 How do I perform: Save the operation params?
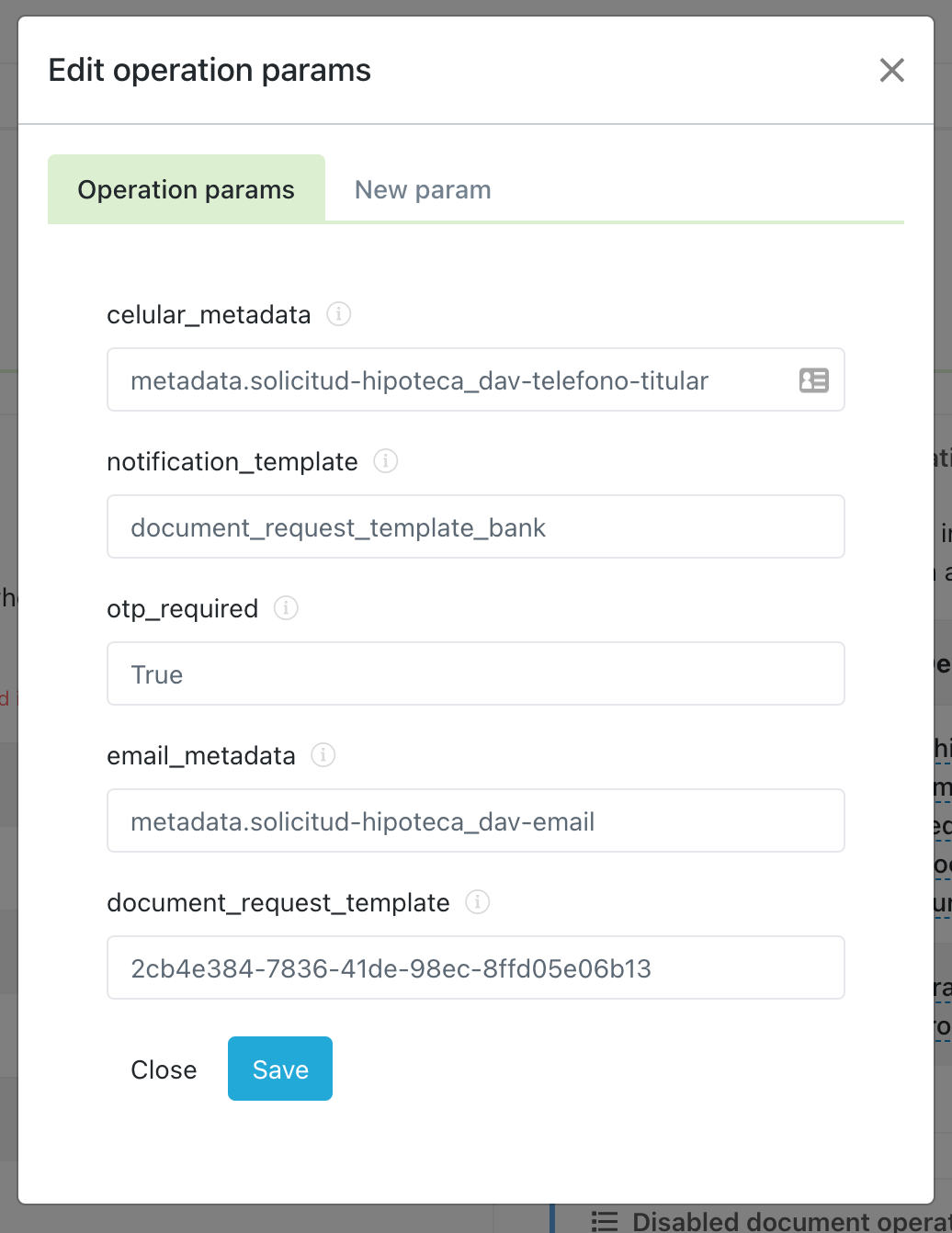tap(280, 1069)
